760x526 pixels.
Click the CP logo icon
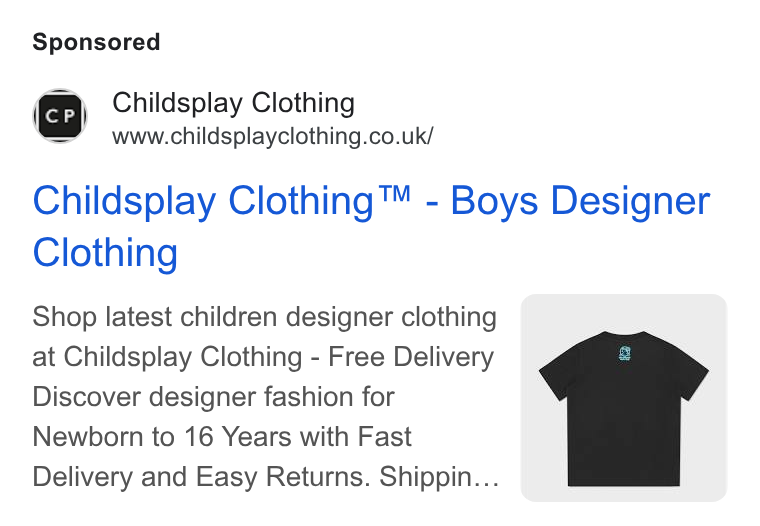pyautogui.click(x=60, y=116)
